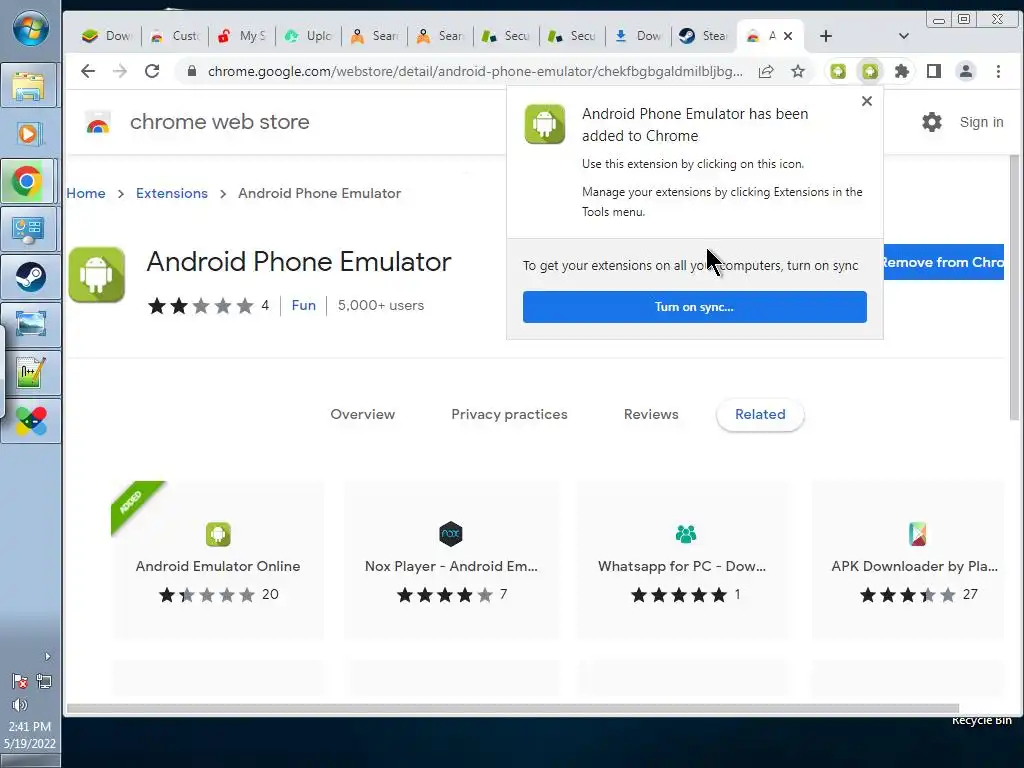Click the star rating of Android Phone Emulator

[201, 305]
